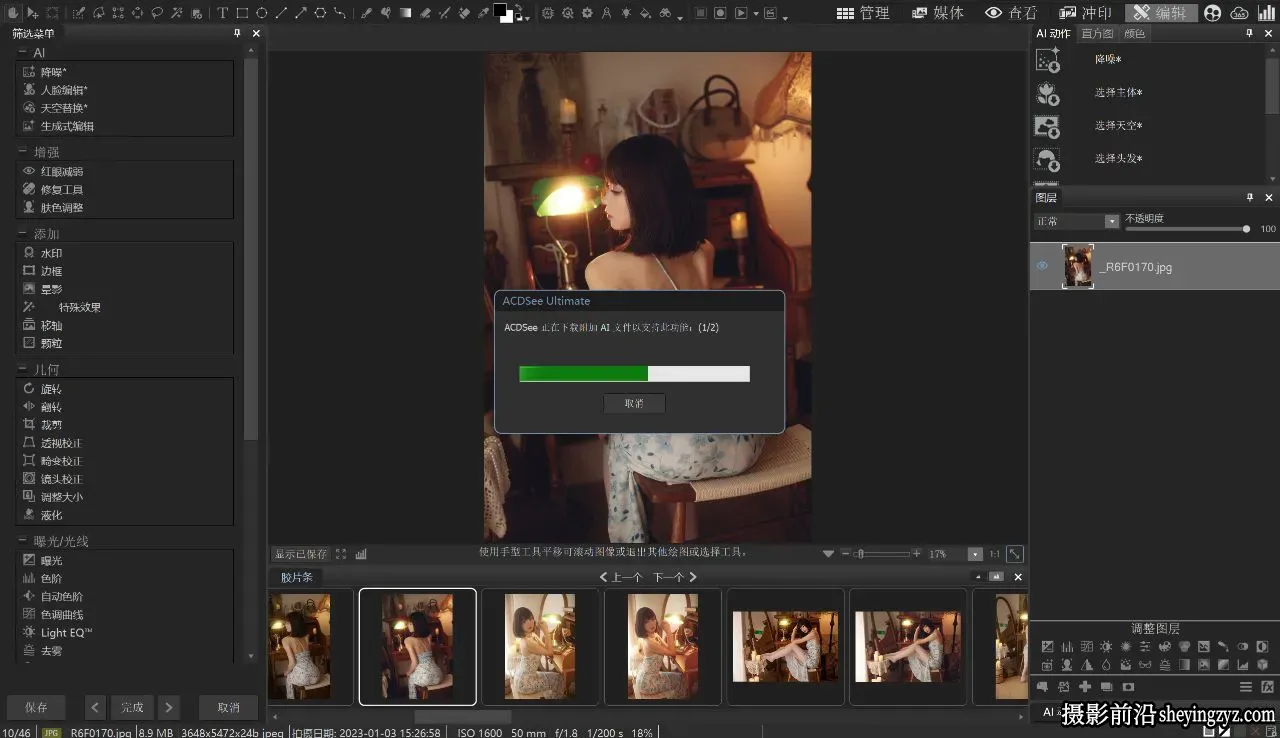Select the Arrow drawing tool
This screenshot has height=738, width=1280.
[300, 13]
